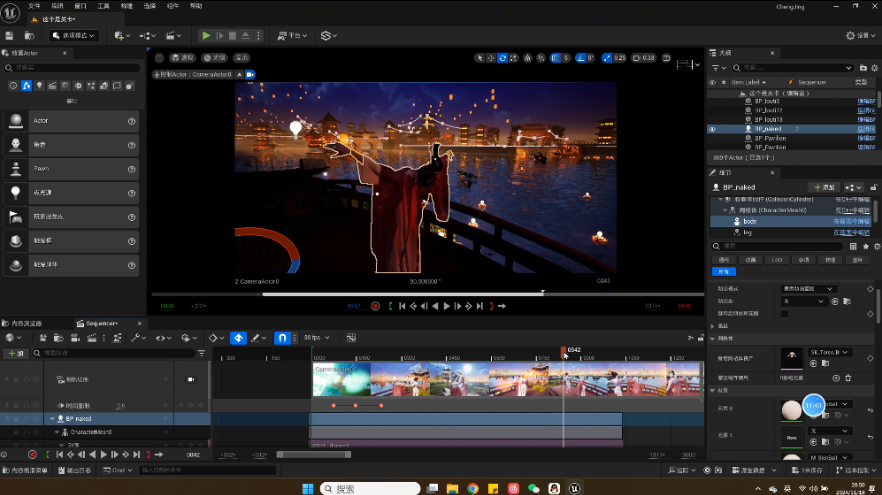Select the Lights category in Place Actors
Viewport: 882px width, 495px height.
pos(39,86)
